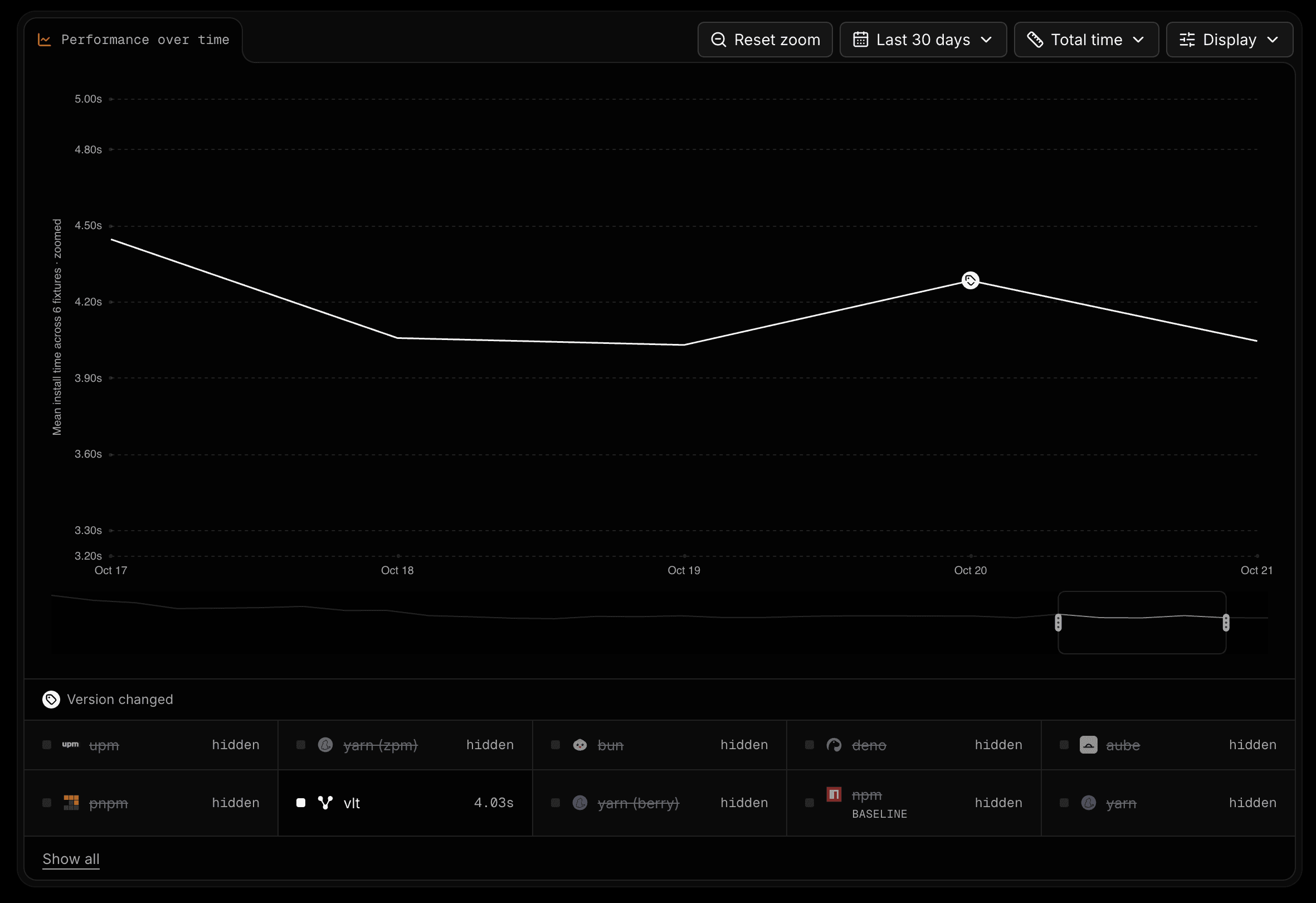1316x903 pixels.
Task: Click the Oct 19 axis label
Action: click(x=684, y=570)
